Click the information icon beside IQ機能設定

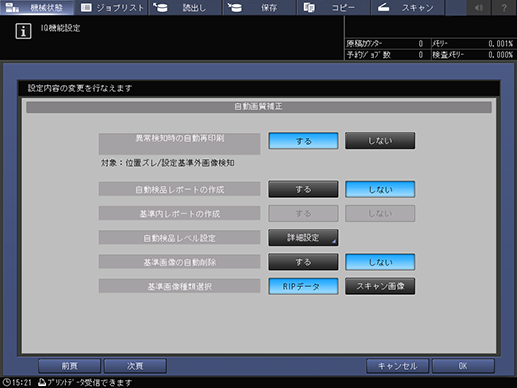(23, 31)
